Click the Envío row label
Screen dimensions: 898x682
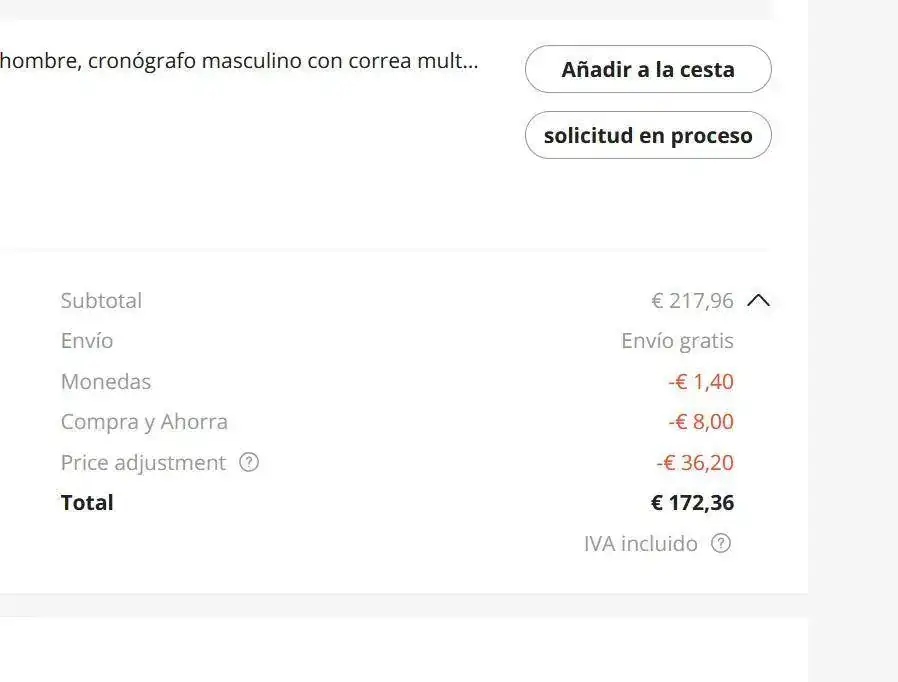pyautogui.click(x=87, y=341)
